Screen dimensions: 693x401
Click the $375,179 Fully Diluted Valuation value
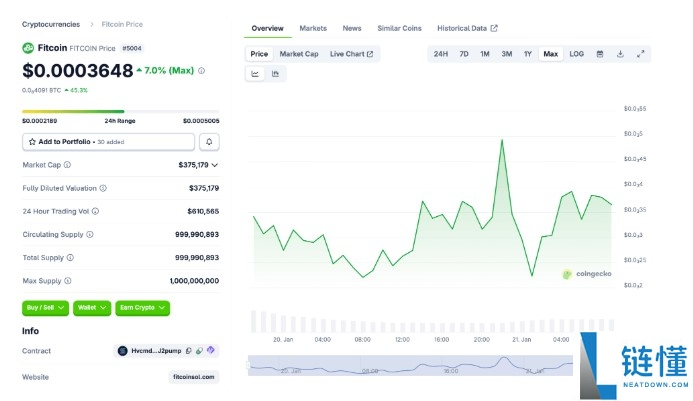[x=204, y=188]
